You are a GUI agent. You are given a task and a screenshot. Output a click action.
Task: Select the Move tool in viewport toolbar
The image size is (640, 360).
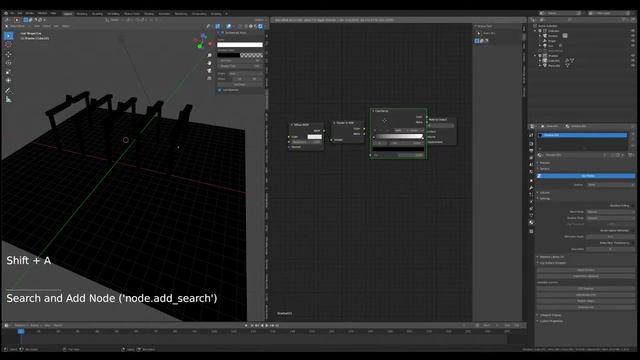coord(9,54)
